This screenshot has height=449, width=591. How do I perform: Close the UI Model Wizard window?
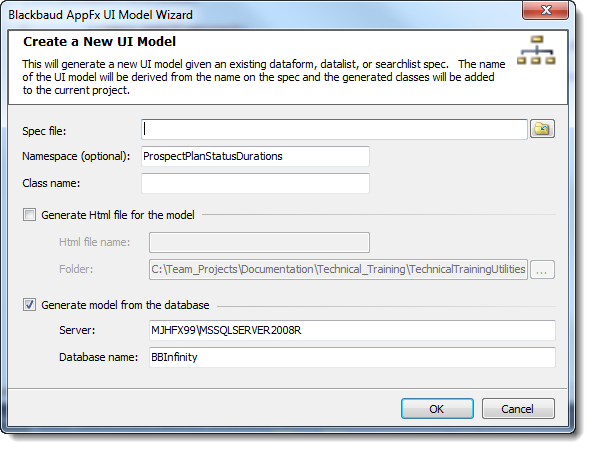[545, 10]
